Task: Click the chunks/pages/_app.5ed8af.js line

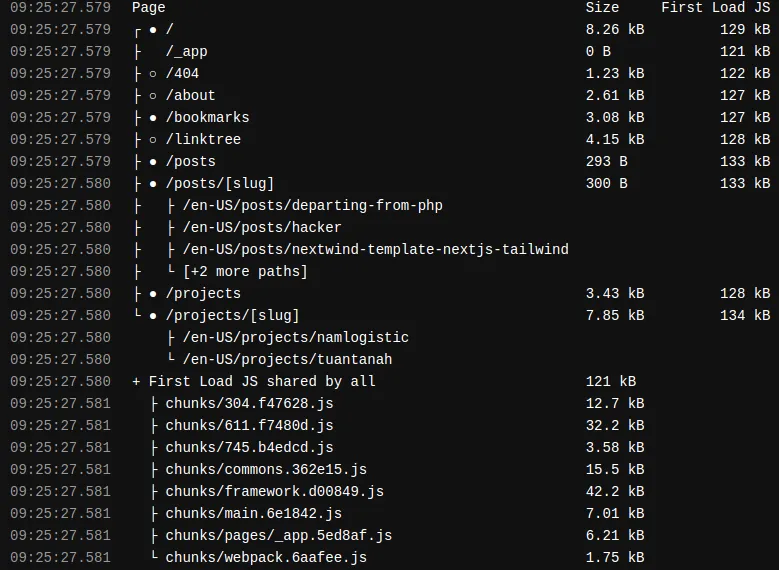Action: tap(278, 536)
